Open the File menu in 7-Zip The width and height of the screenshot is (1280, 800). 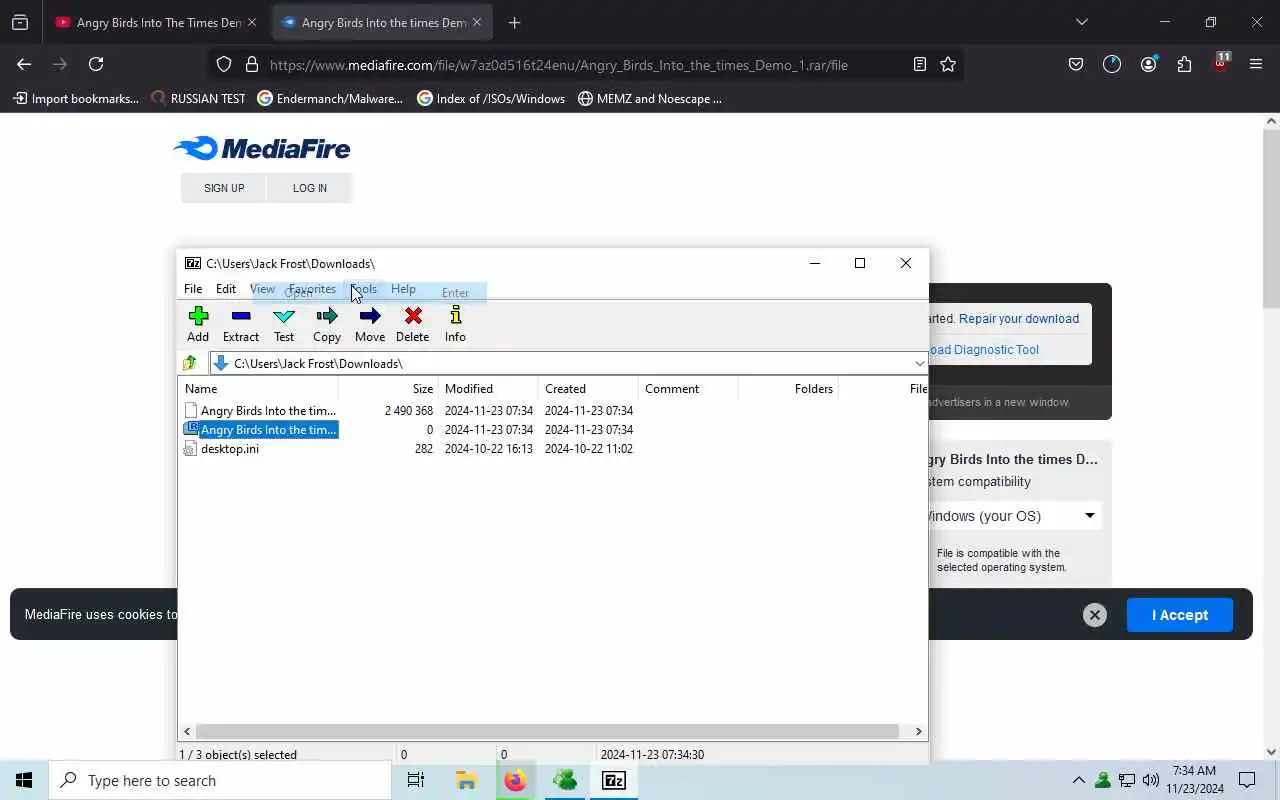click(x=193, y=289)
